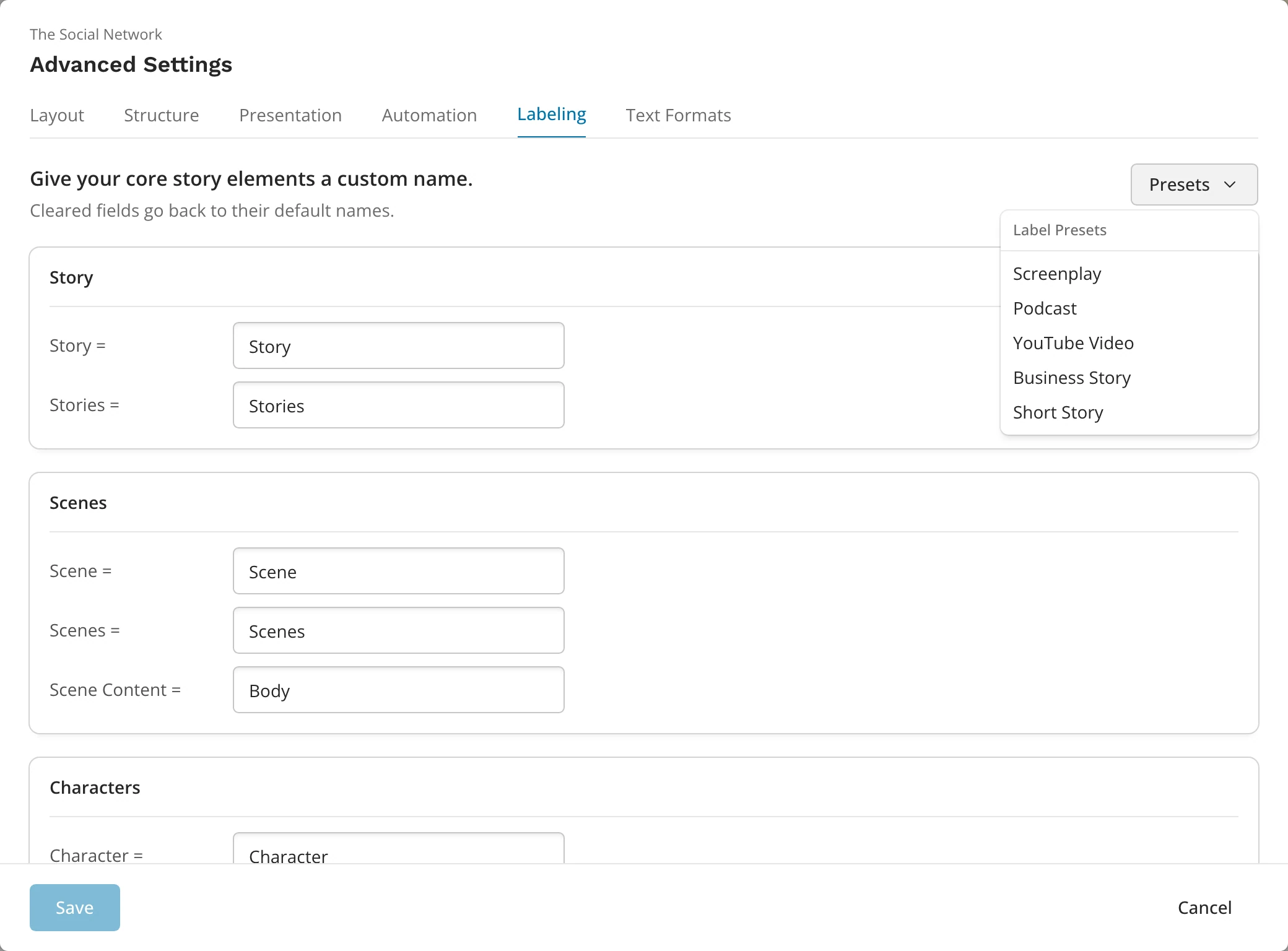Click the Story name input field

(x=399, y=345)
